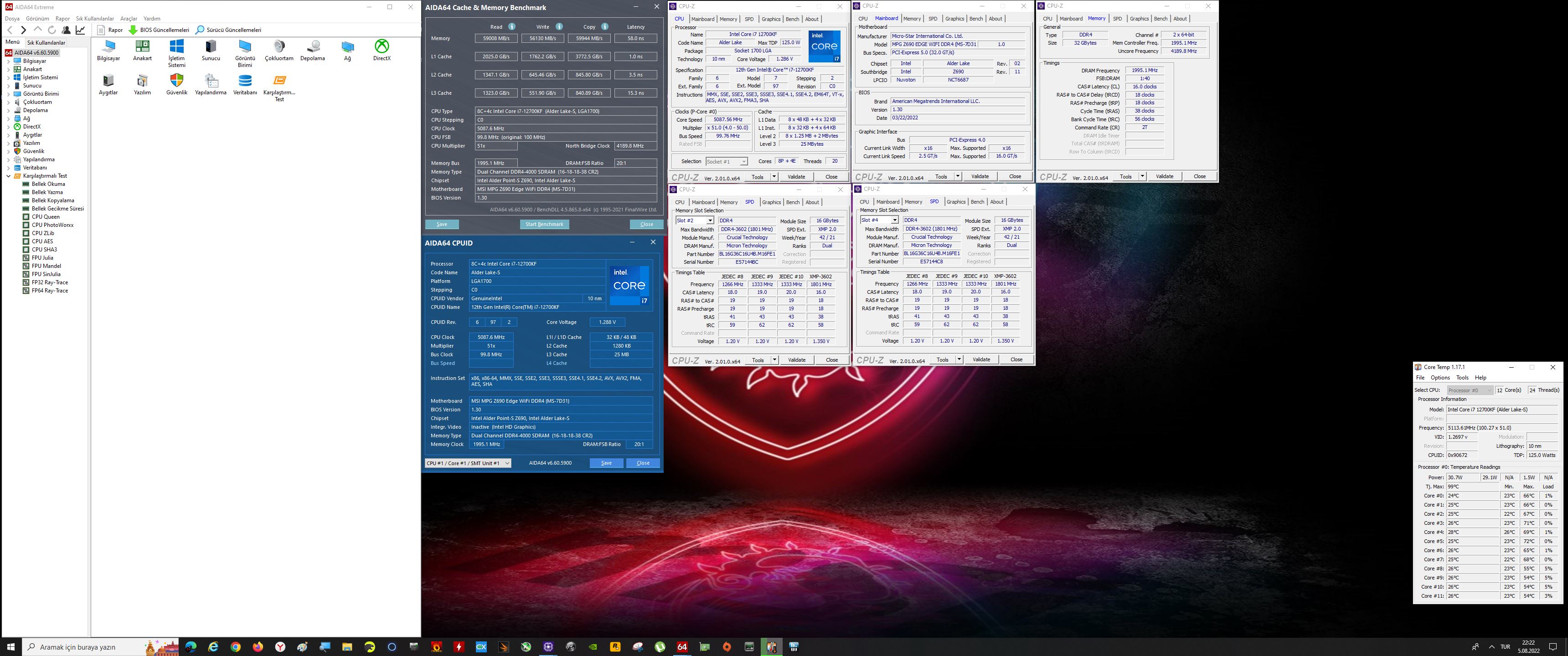This screenshot has height=656, width=1568.
Task: Click Sürücü Güncellemeleri magnifier button
Action: 228,30
